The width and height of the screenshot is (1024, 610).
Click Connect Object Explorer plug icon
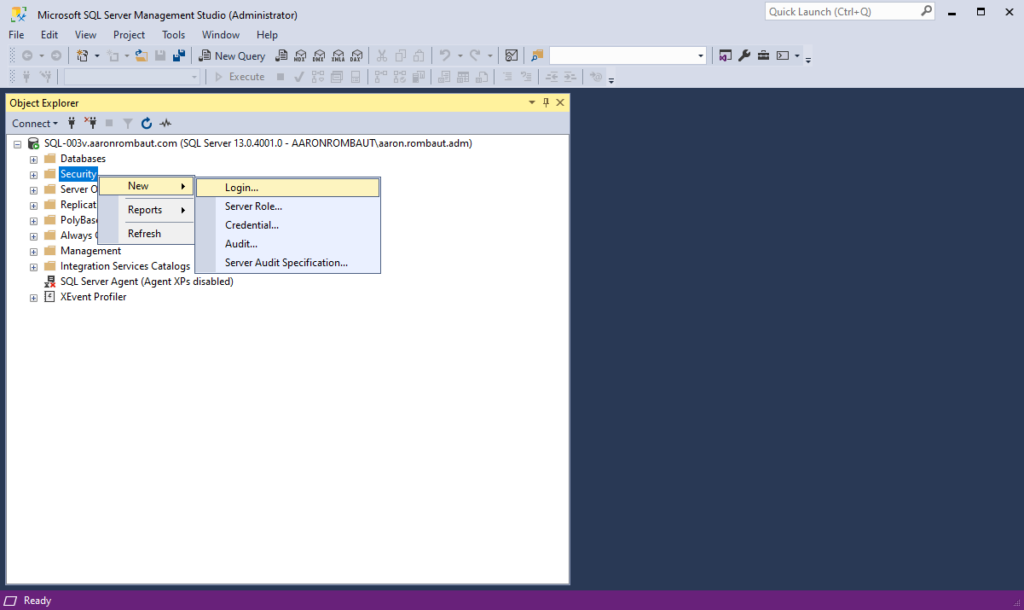click(71, 123)
